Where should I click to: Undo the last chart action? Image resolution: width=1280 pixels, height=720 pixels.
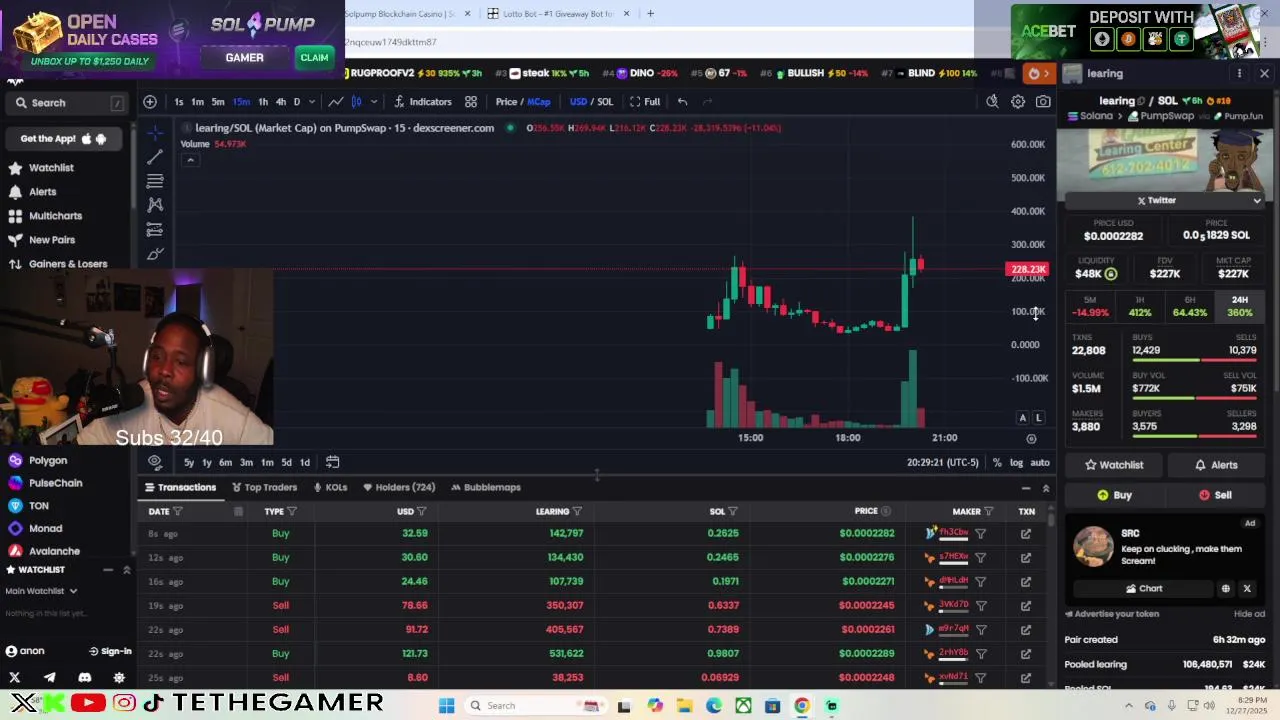(x=682, y=101)
